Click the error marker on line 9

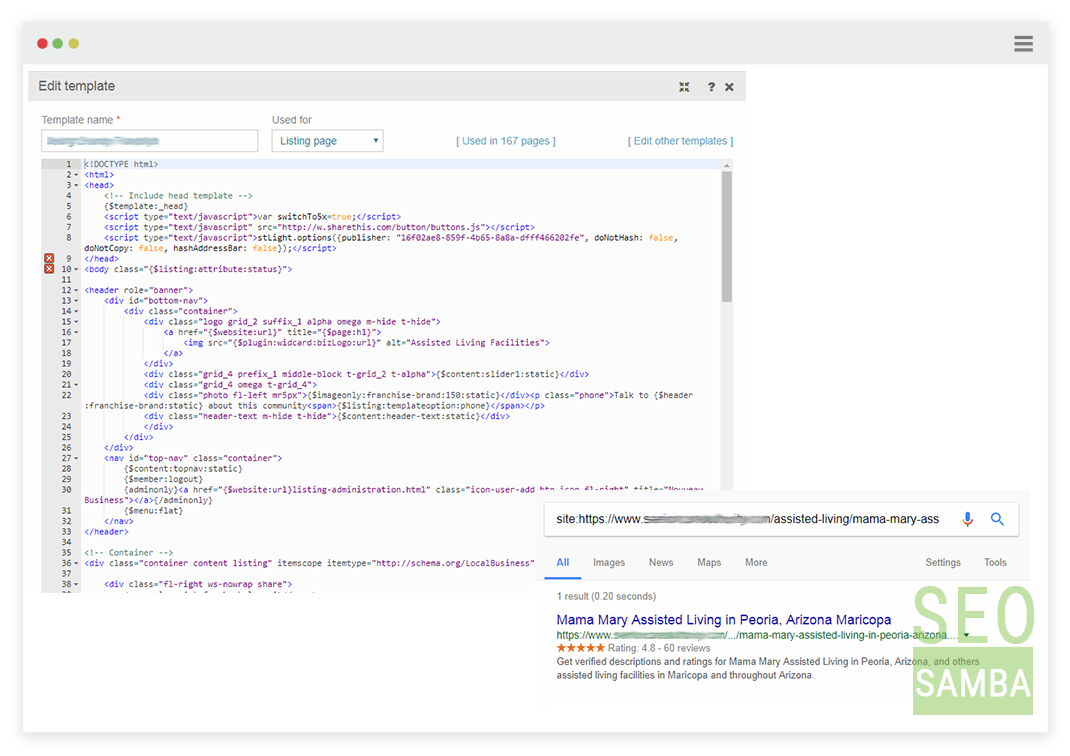(49, 258)
